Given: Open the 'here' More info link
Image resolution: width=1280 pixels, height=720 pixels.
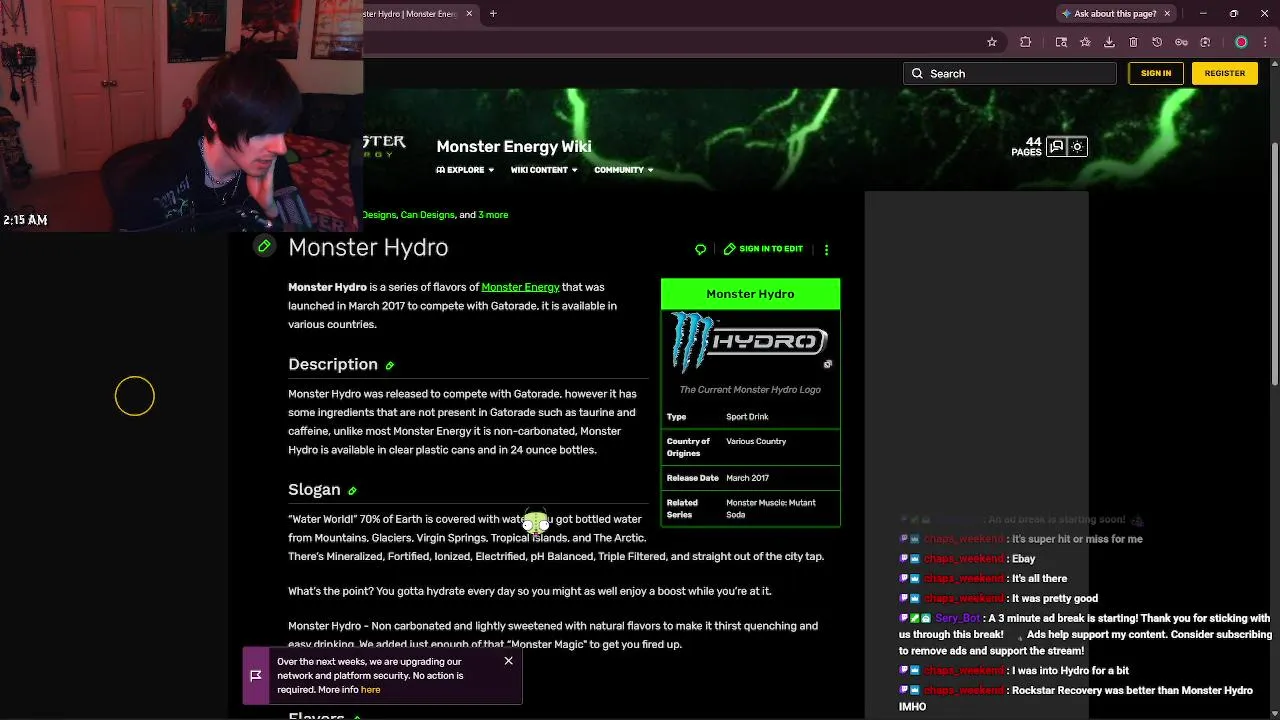Looking at the screenshot, I should 370,690.
